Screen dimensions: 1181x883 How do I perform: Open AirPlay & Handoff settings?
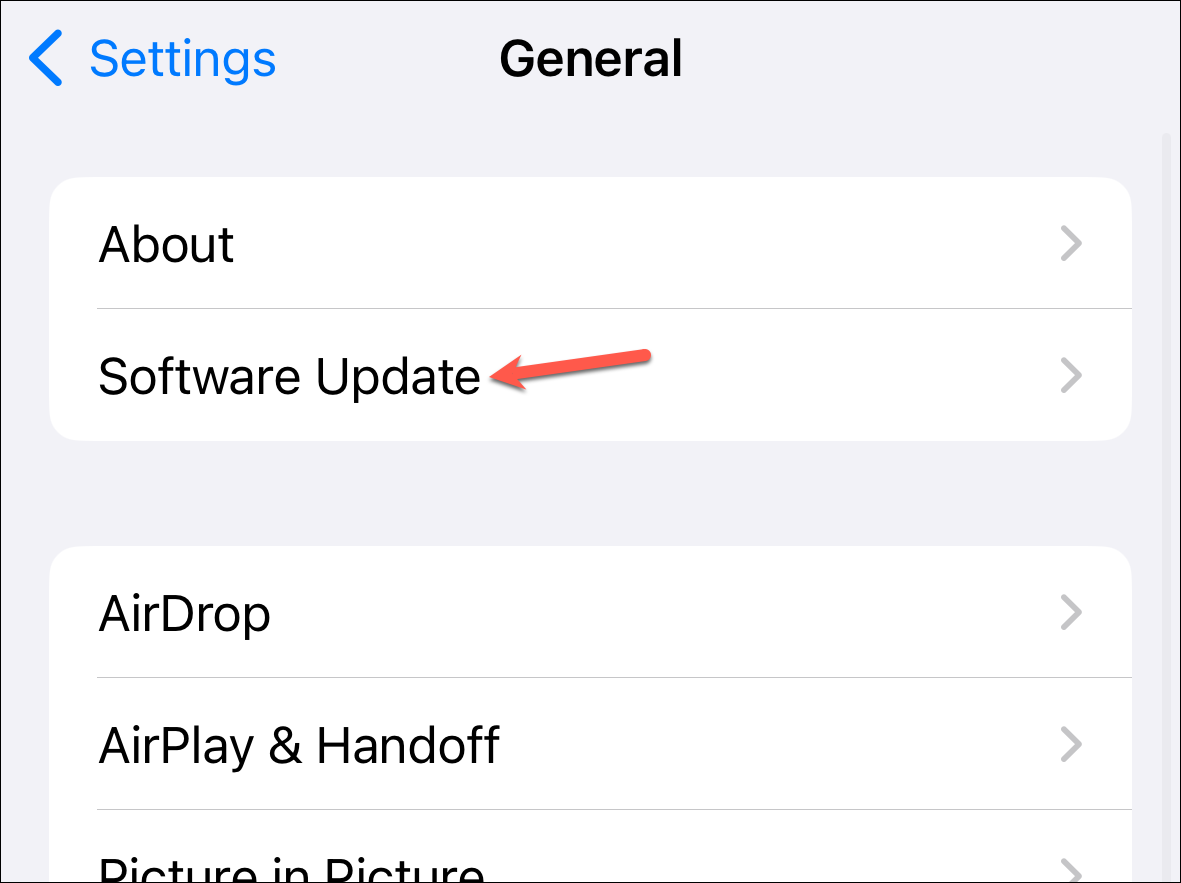pos(590,744)
